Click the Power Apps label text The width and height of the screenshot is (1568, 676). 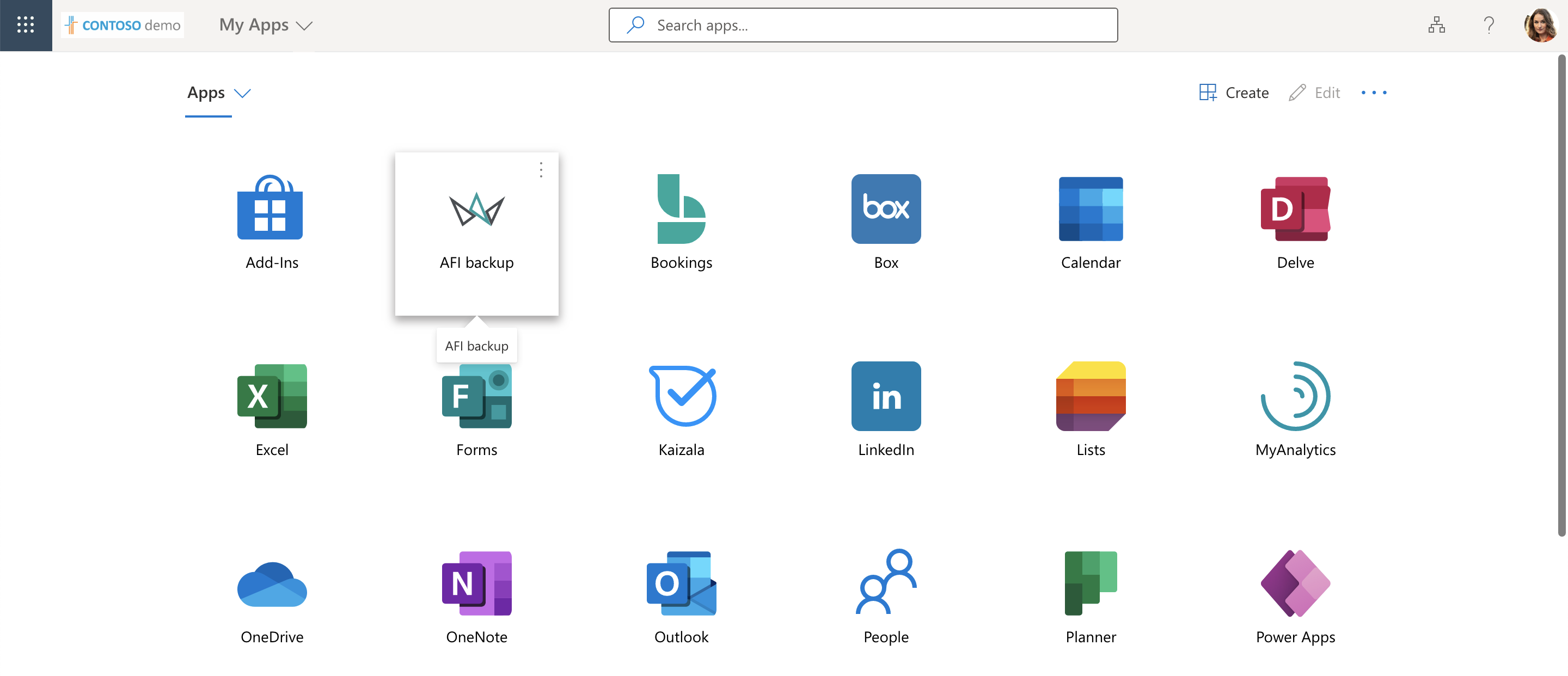tap(1295, 637)
